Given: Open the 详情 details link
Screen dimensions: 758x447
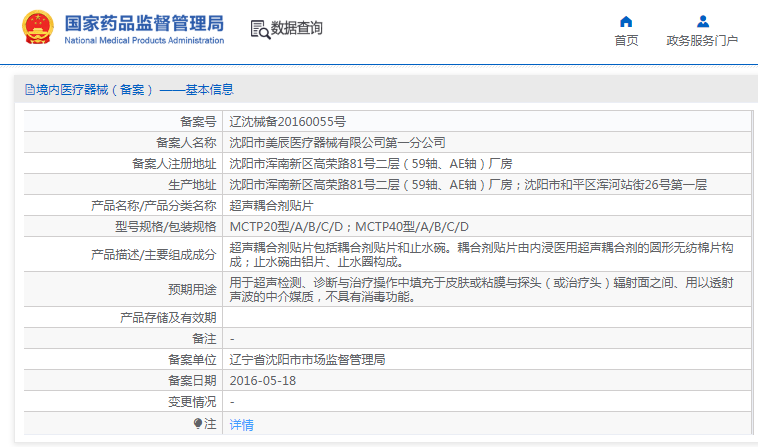Looking at the screenshot, I should tap(242, 425).
